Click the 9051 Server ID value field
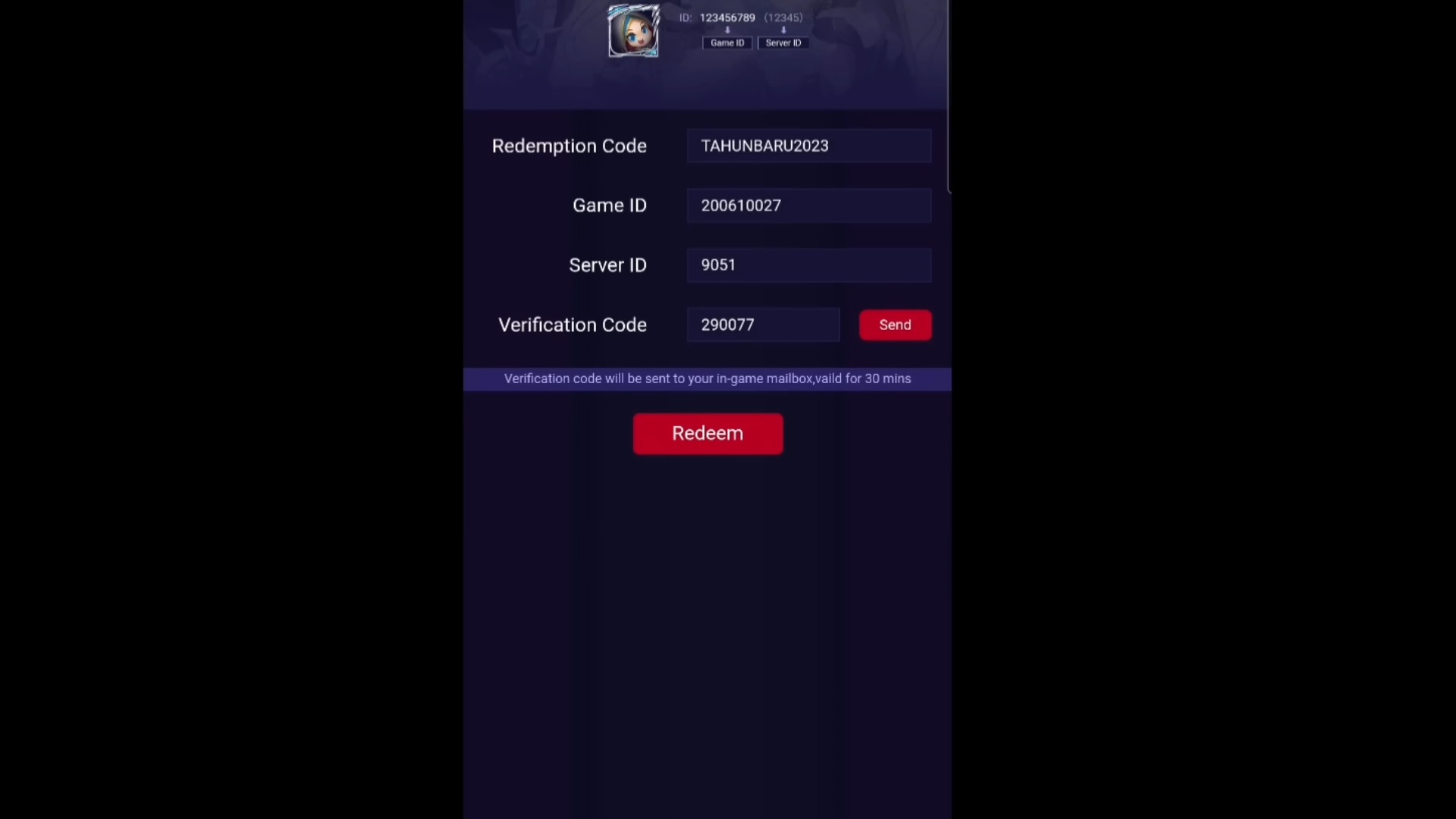The height and width of the screenshot is (819, 1456). coord(810,264)
